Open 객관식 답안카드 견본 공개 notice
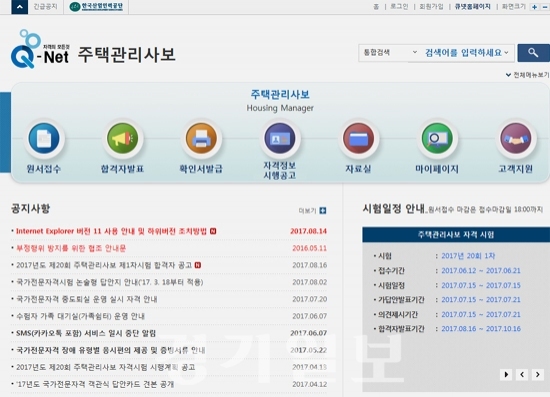This screenshot has width=550, height=397. 95,384
